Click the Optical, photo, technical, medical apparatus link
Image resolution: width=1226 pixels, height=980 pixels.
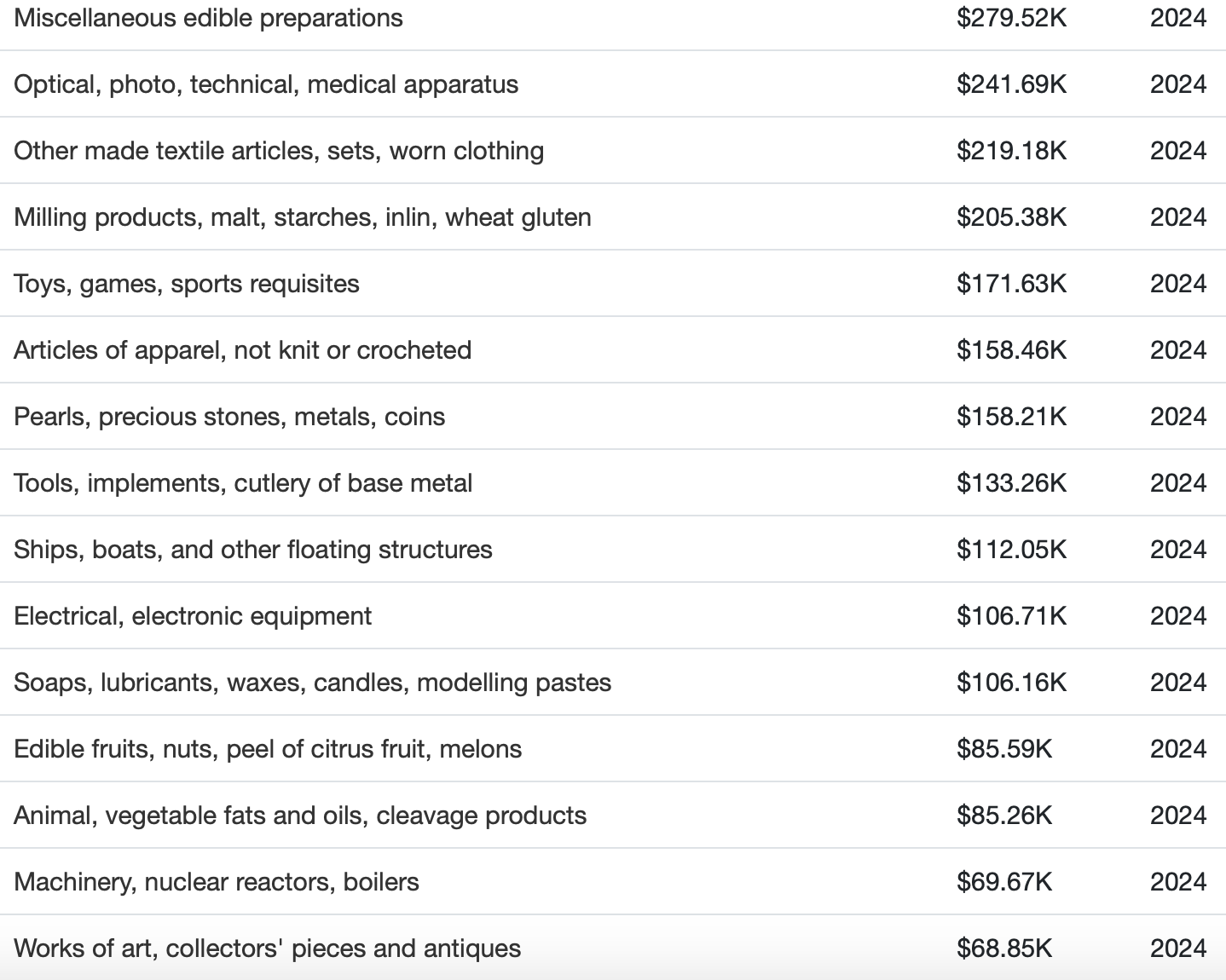click(266, 84)
